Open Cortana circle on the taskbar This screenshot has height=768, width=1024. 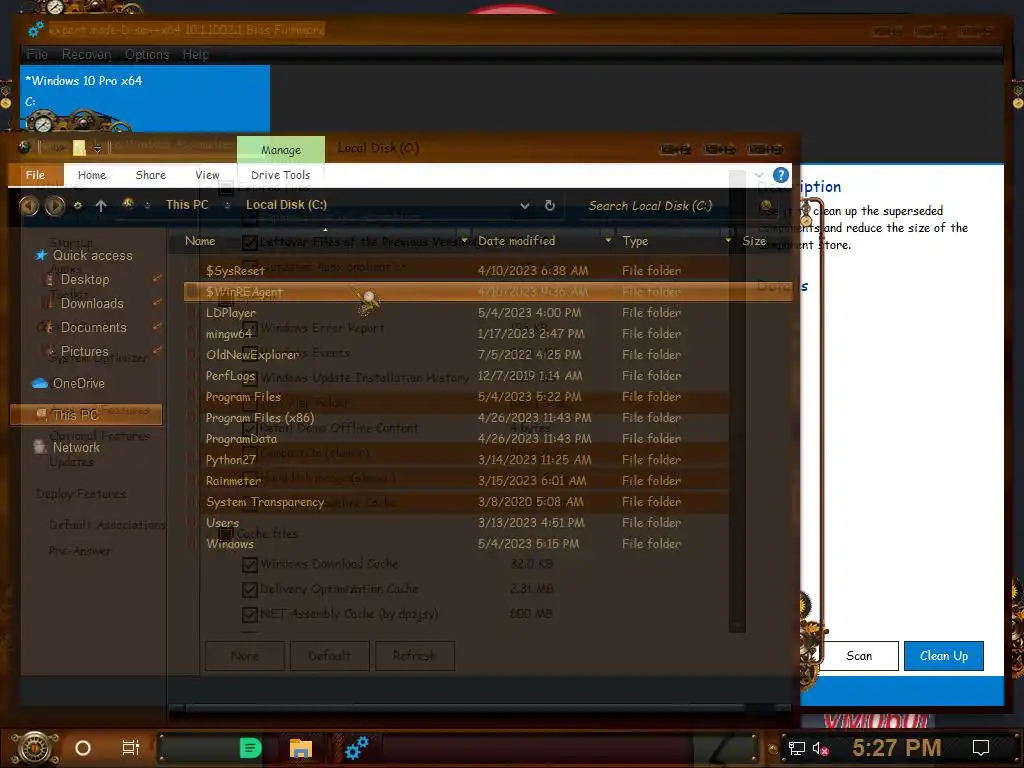pyautogui.click(x=83, y=748)
